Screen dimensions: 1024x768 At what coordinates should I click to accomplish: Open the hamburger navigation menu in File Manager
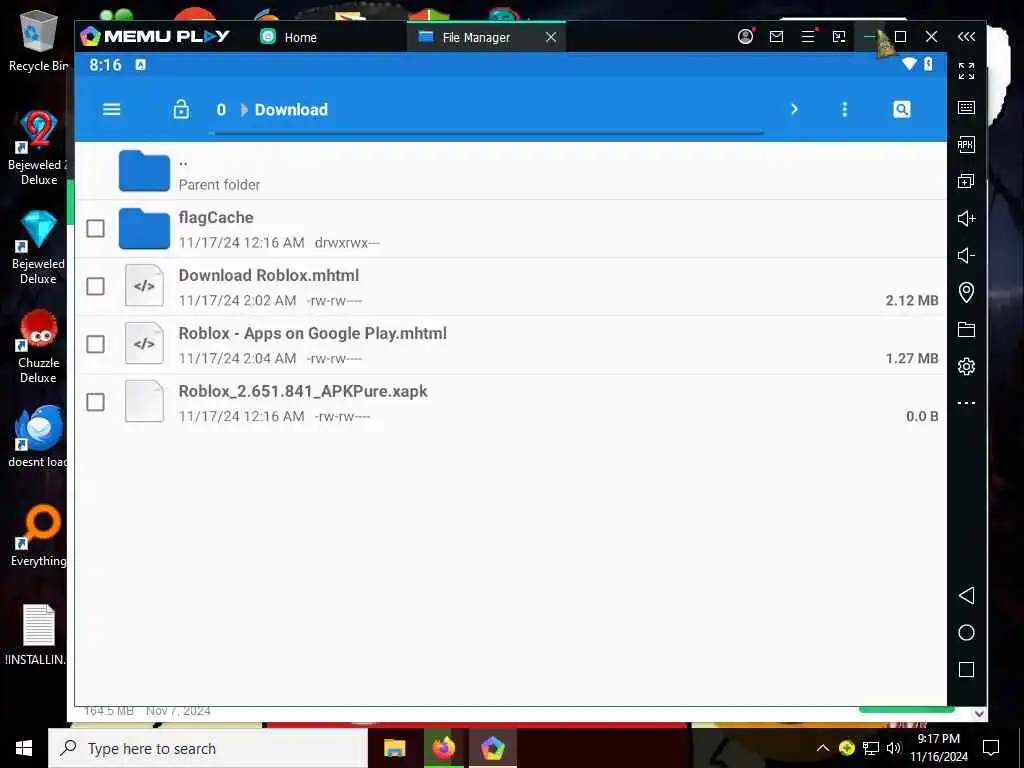tap(112, 109)
